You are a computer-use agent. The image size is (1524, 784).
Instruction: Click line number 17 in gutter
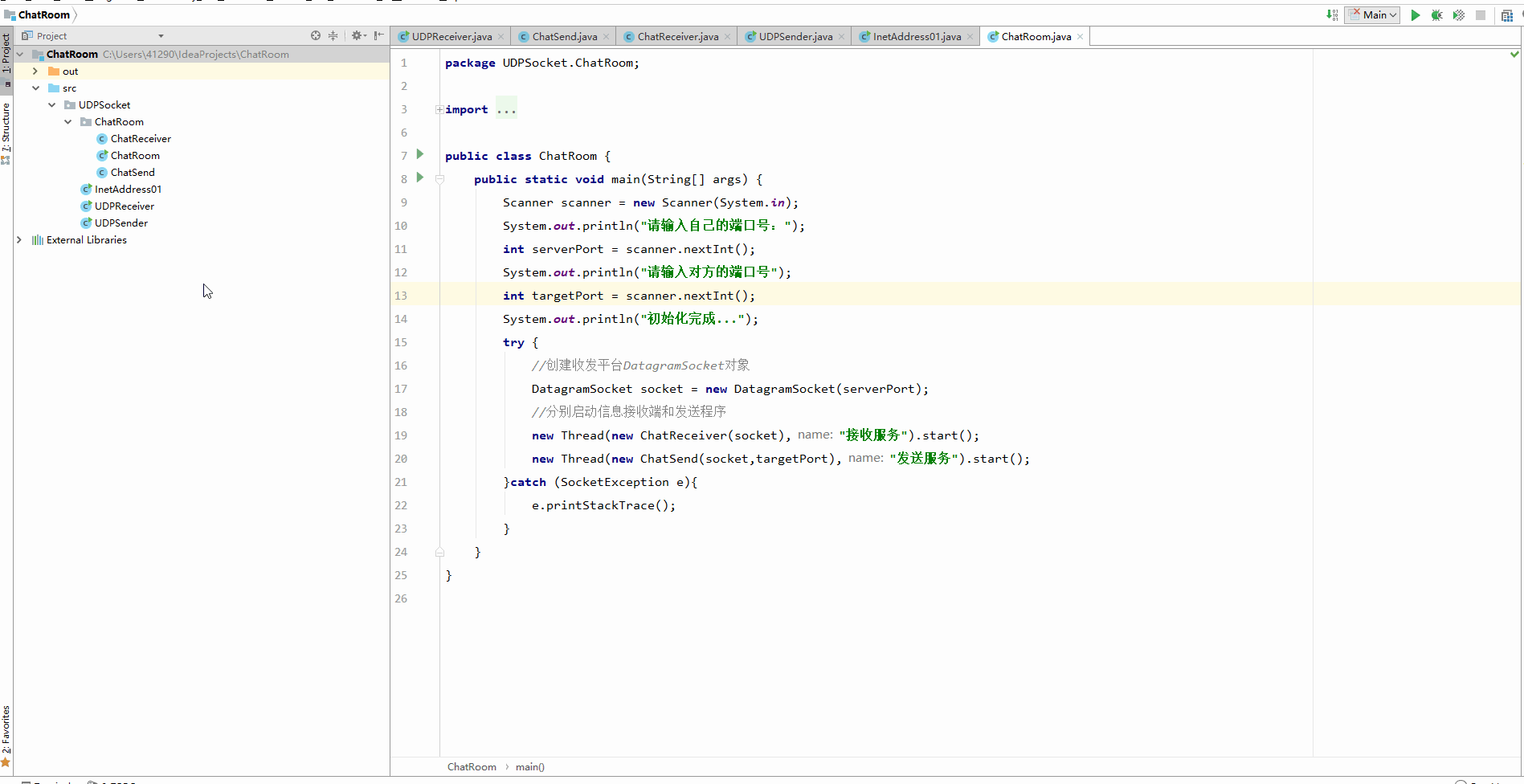coord(401,389)
